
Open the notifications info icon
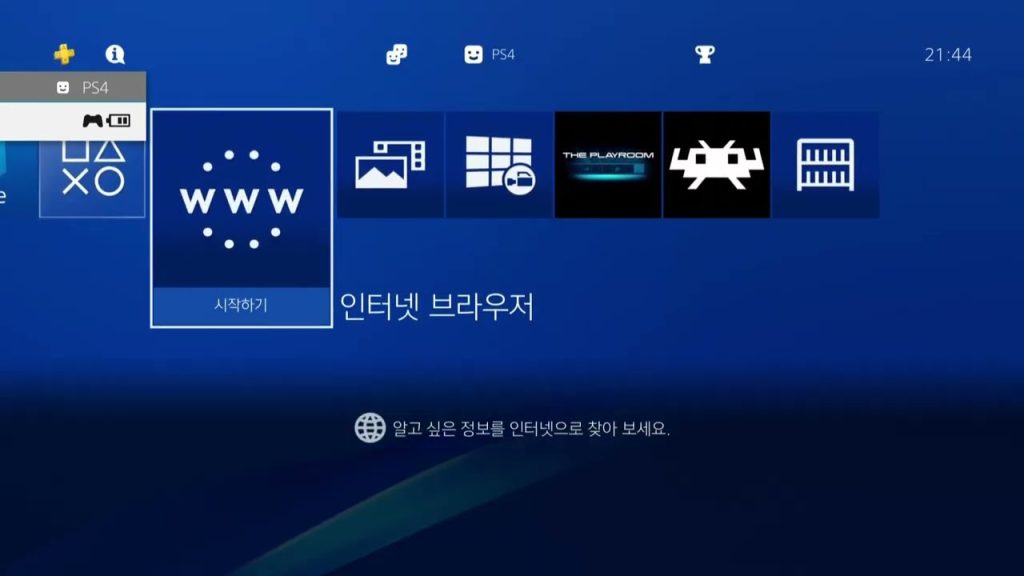click(x=115, y=54)
